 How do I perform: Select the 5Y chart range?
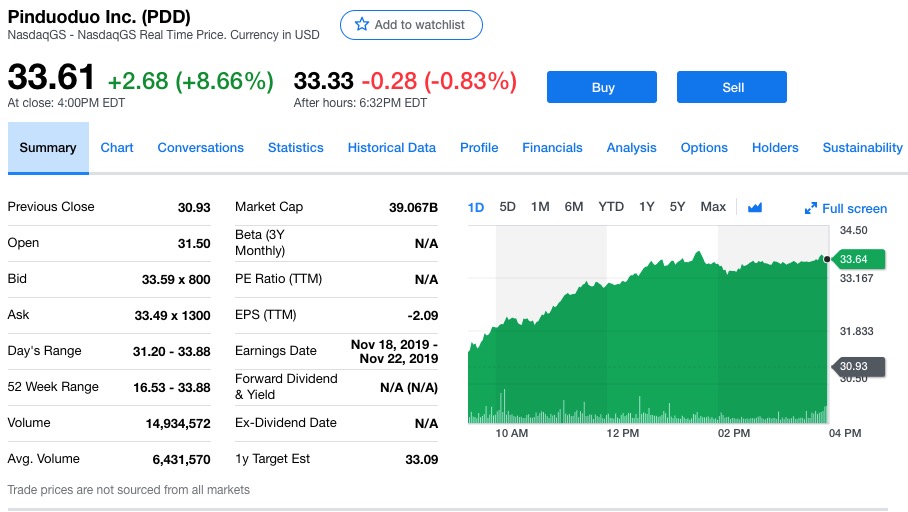click(x=677, y=207)
